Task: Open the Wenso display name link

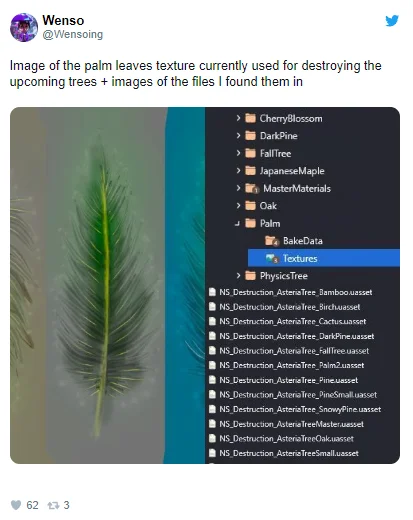Action: click(x=63, y=20)
